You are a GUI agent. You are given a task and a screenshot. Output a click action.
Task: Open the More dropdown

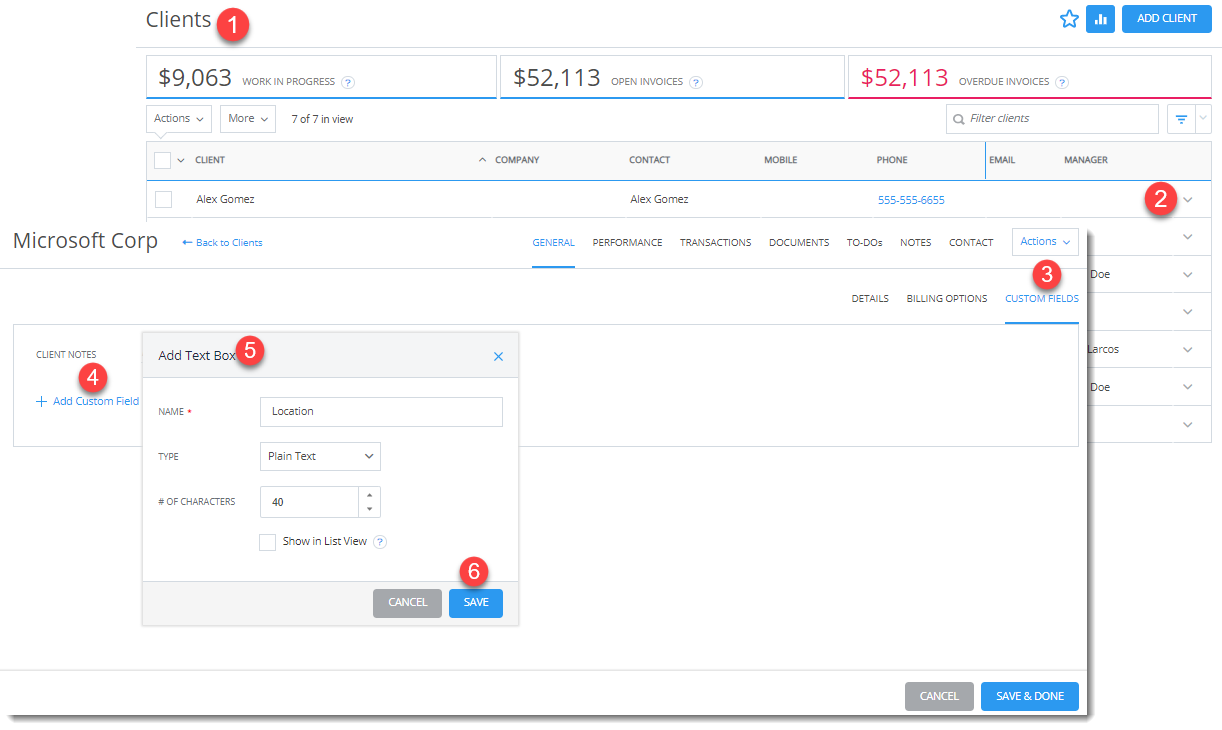[x=248, y=119]
